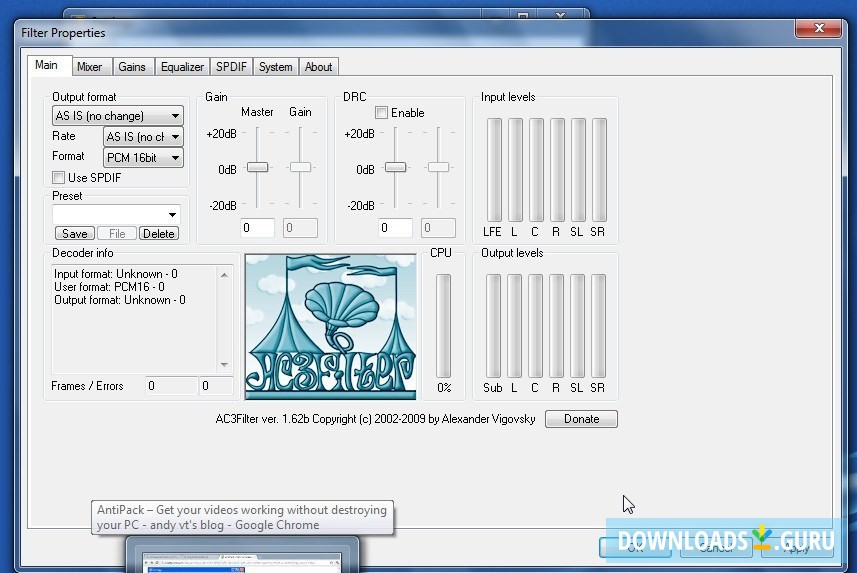The width and height of the screenshot is (857, 573).
Task: Open the Gains tab
Action: tap(132, 67)
